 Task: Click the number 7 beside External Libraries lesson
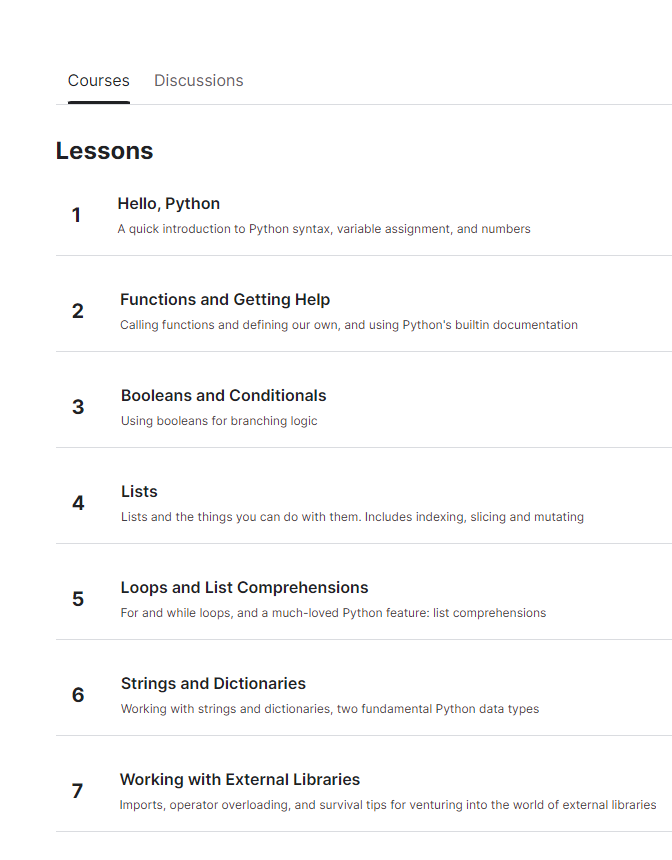coord(77,790)
